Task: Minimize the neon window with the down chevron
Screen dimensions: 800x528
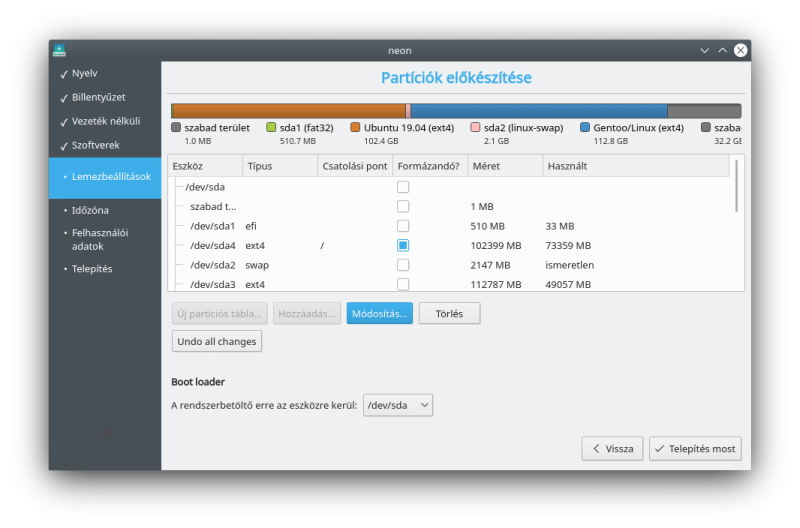Action: pos(704,51)
